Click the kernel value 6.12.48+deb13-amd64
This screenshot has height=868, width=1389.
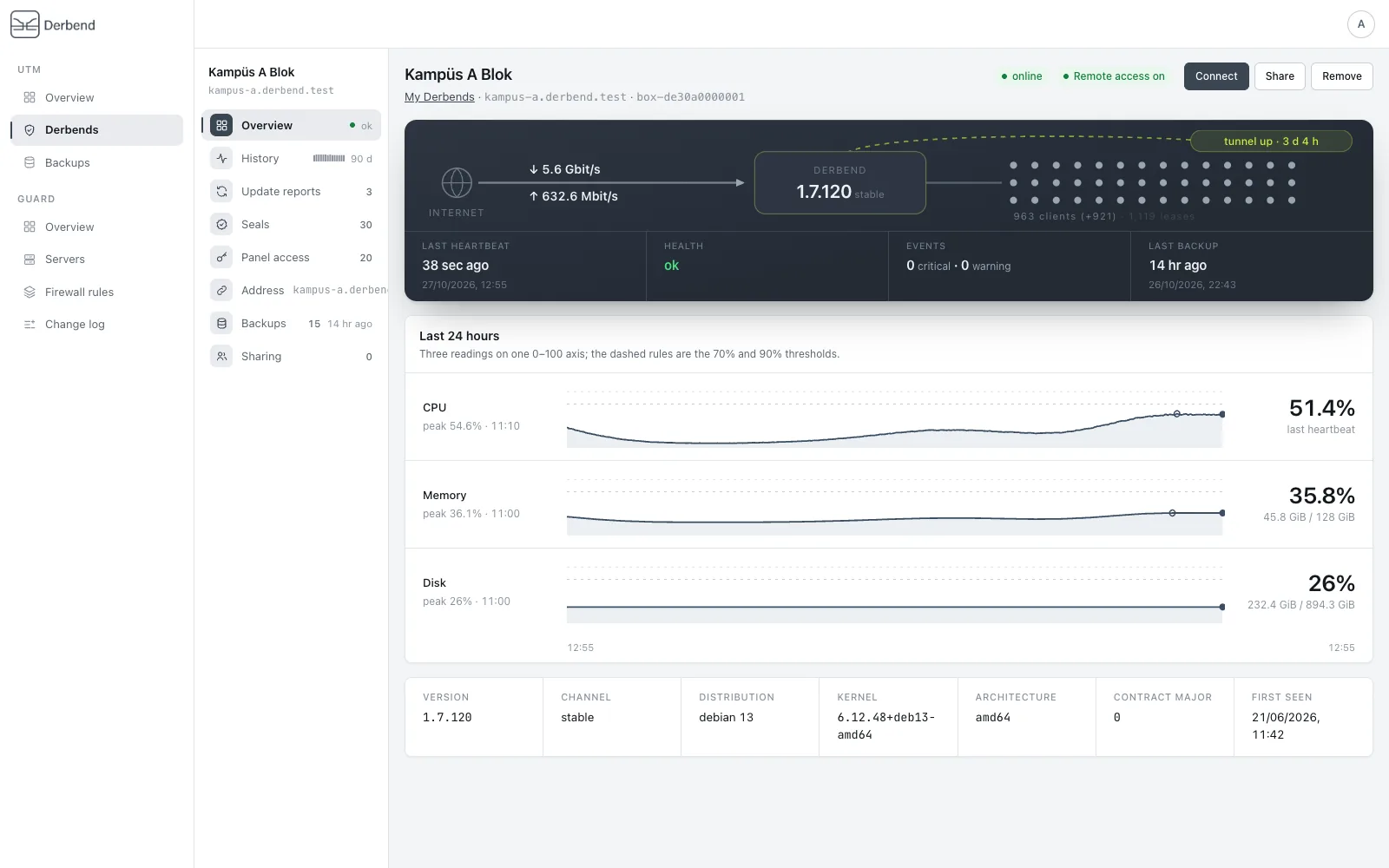tap(885, 726)
